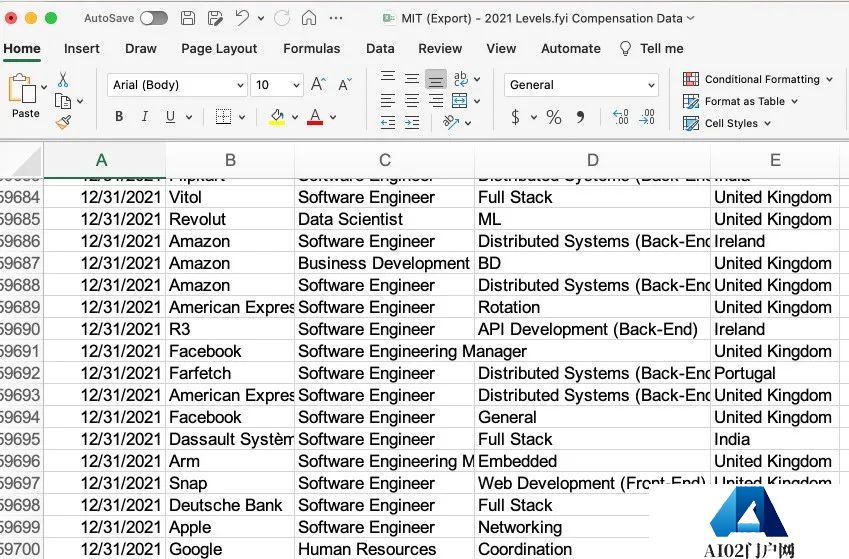This screenshot has width=849, height=559.
Task: Toggle the AutoSave switch
Action: pos(154,18)
